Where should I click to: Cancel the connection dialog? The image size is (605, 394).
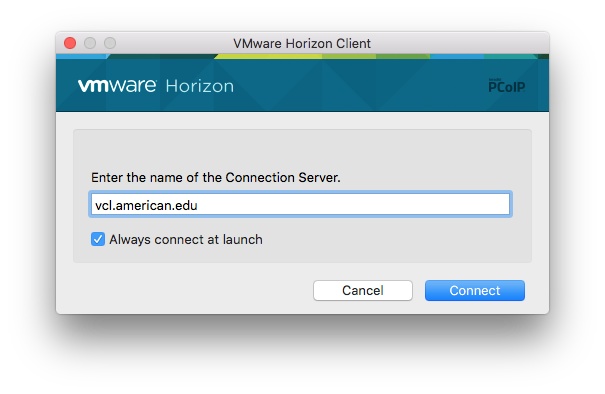363,291
